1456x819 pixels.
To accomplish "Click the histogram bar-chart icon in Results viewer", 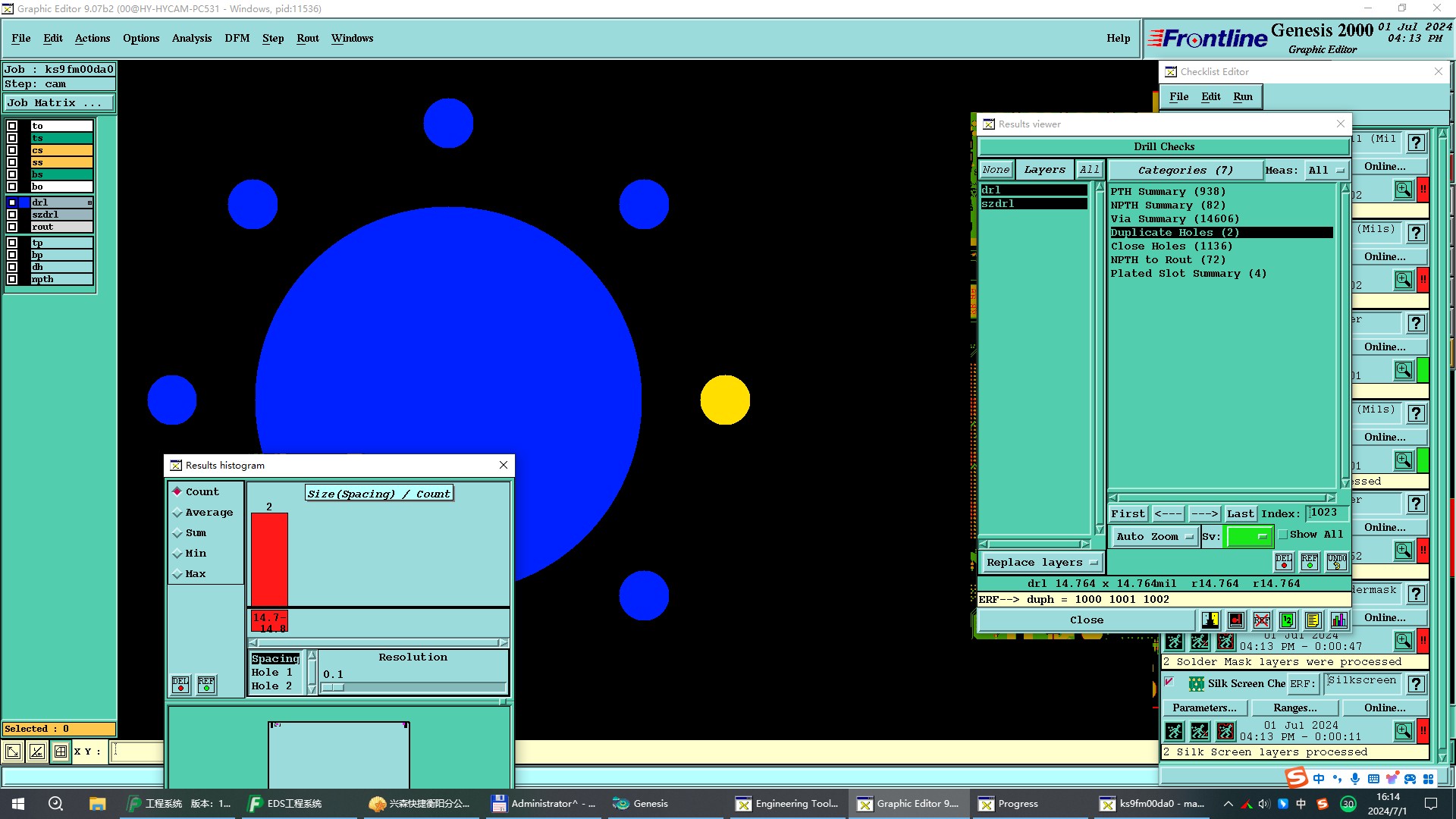I will [1338, 620].
